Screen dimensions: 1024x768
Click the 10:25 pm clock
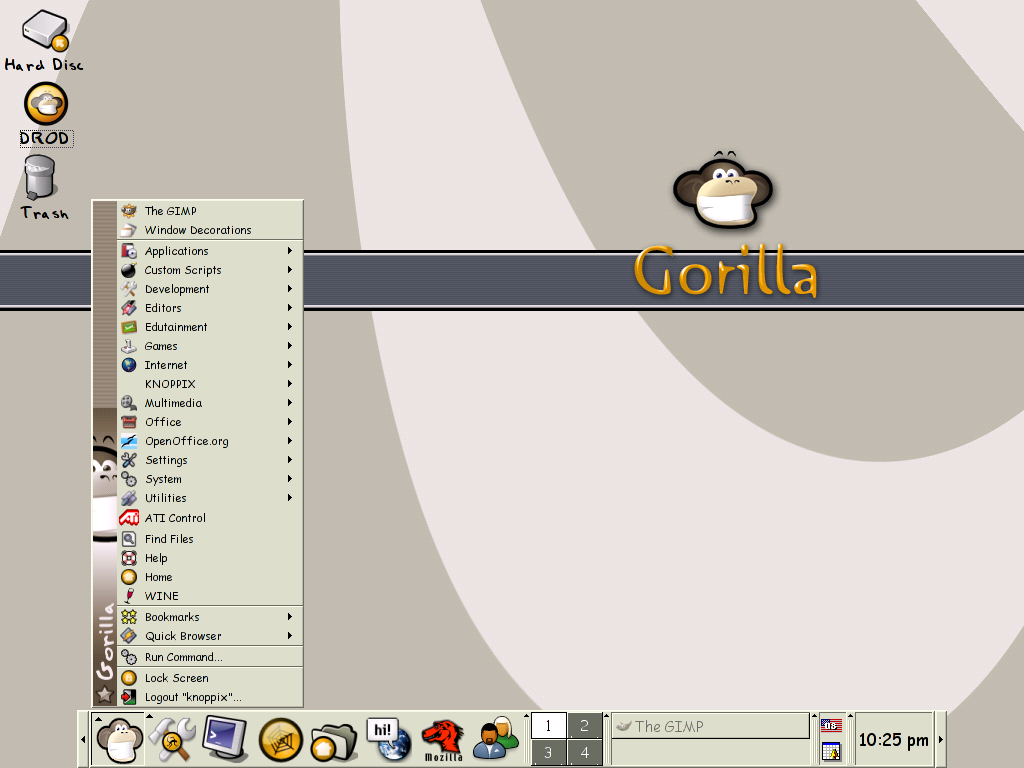tap(893, 740)
